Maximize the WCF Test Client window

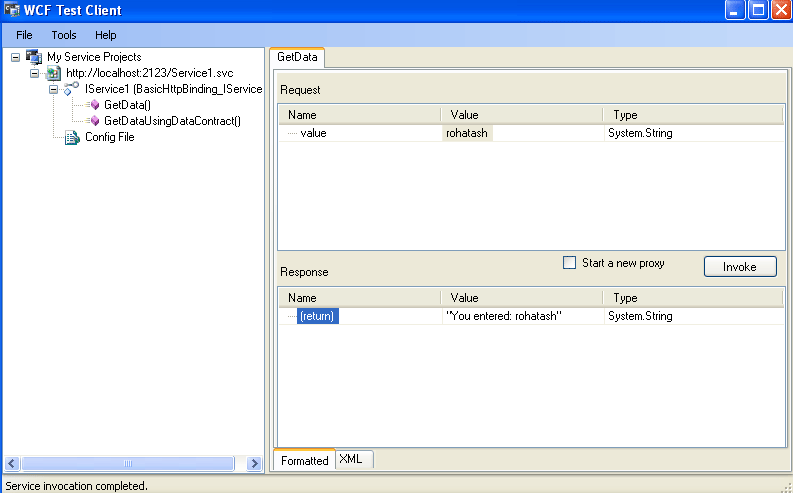click(x=759, y=10)
